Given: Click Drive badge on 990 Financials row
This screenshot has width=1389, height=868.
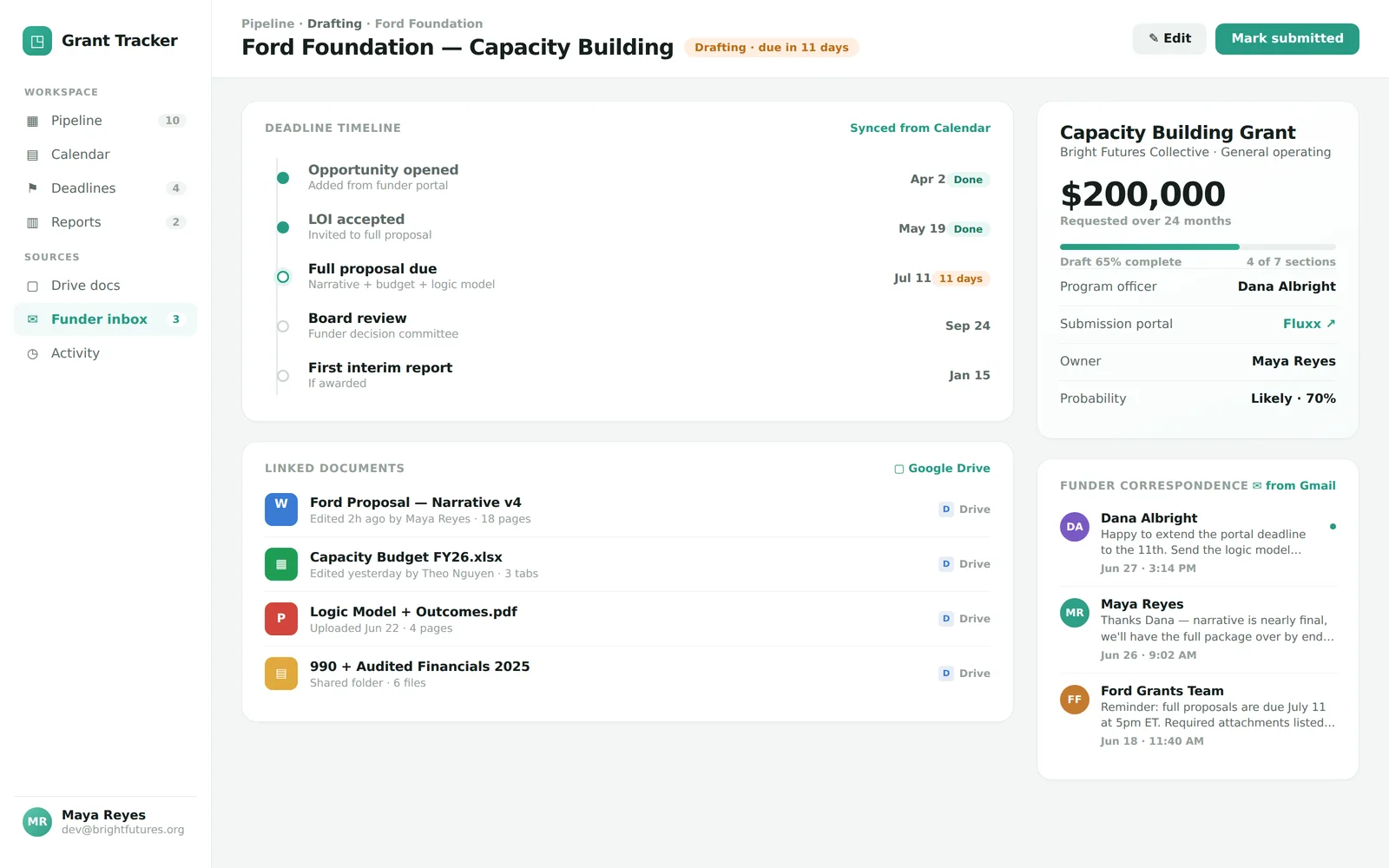Looking at the screenshot, I should tap(964, 674).
